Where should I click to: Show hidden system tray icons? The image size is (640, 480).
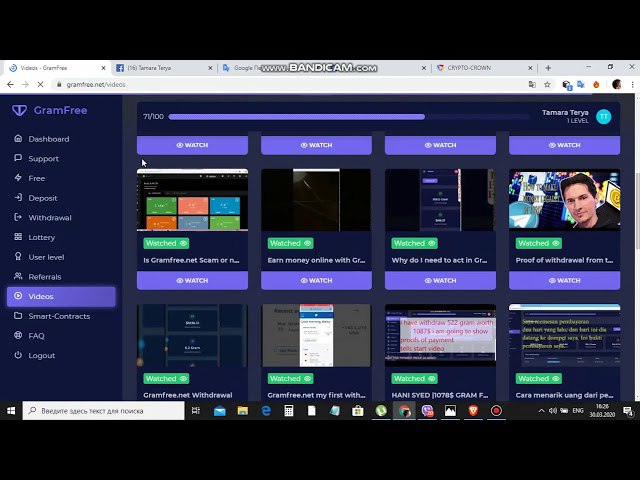click(x=542, y=411)
